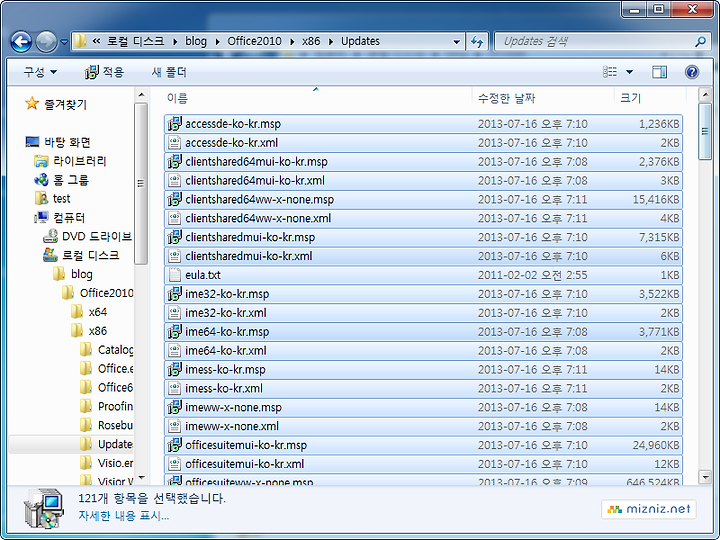Click the ime32-ko-kr.msp patch icon

click(x=174, y=294)
